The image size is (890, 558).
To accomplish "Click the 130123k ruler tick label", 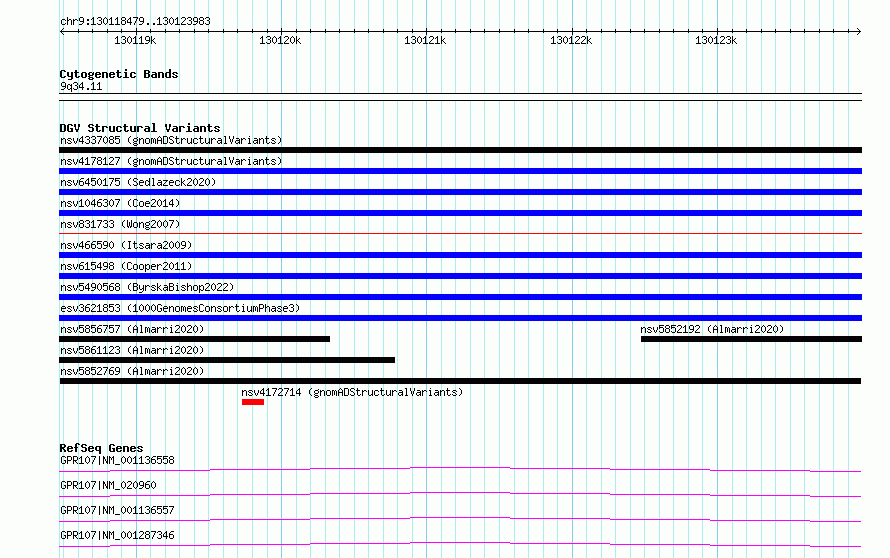I will click(x=716, y=40).
